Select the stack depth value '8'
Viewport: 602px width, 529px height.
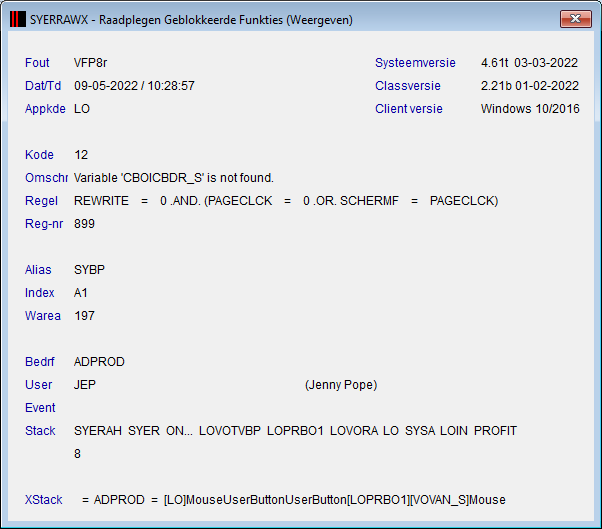tap(77, 454)
